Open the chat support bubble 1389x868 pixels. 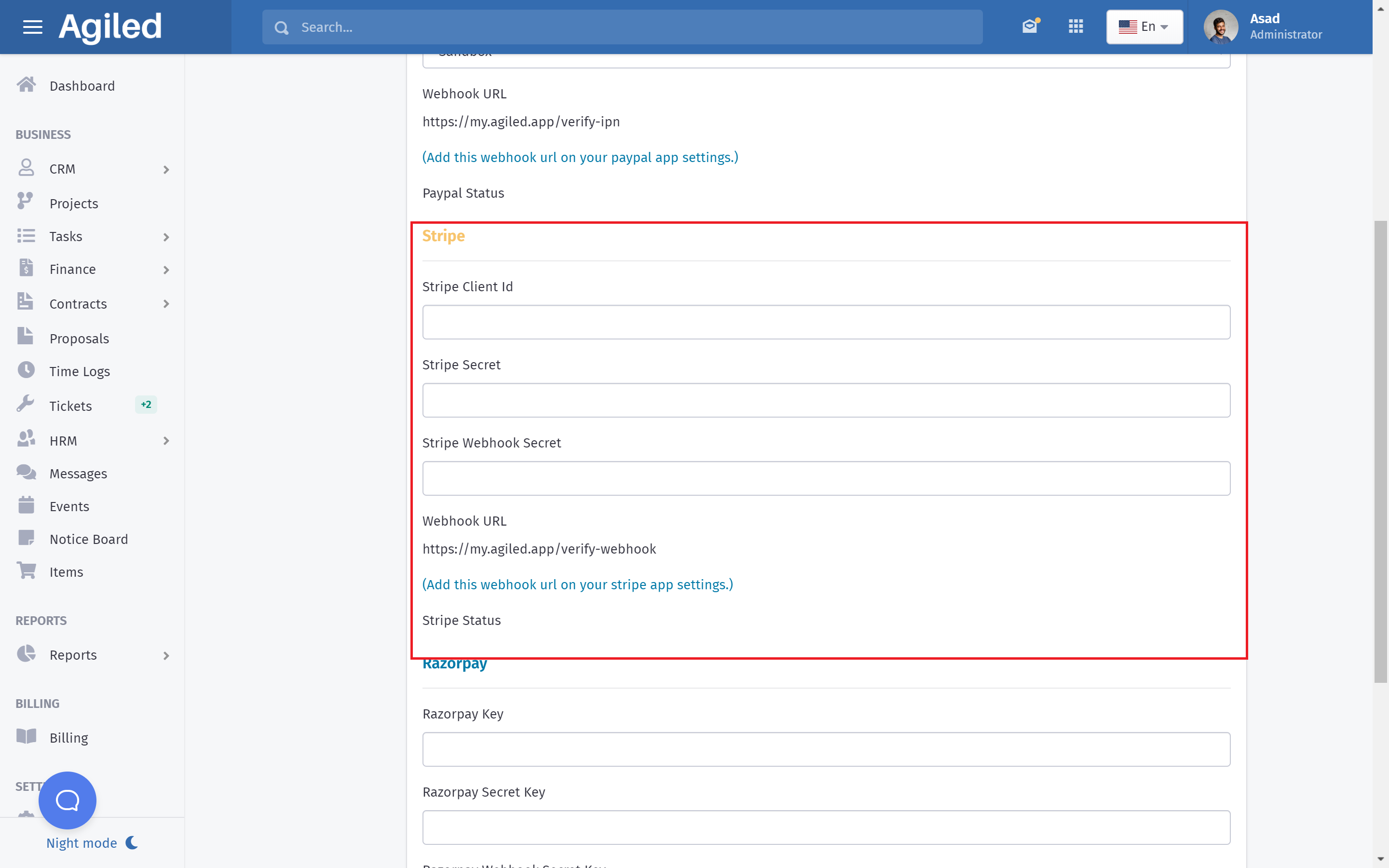pyautogui.click(x=67, y=800)
